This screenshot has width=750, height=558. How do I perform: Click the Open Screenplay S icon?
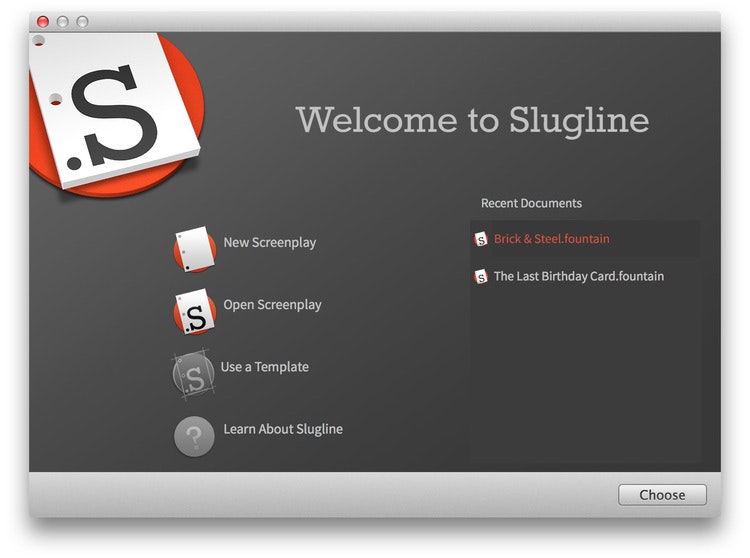(195, 311)
